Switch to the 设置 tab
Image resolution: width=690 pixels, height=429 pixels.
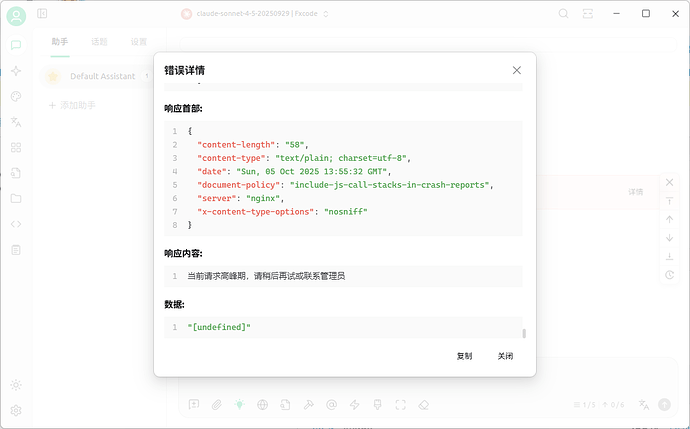tap(139, 42)
